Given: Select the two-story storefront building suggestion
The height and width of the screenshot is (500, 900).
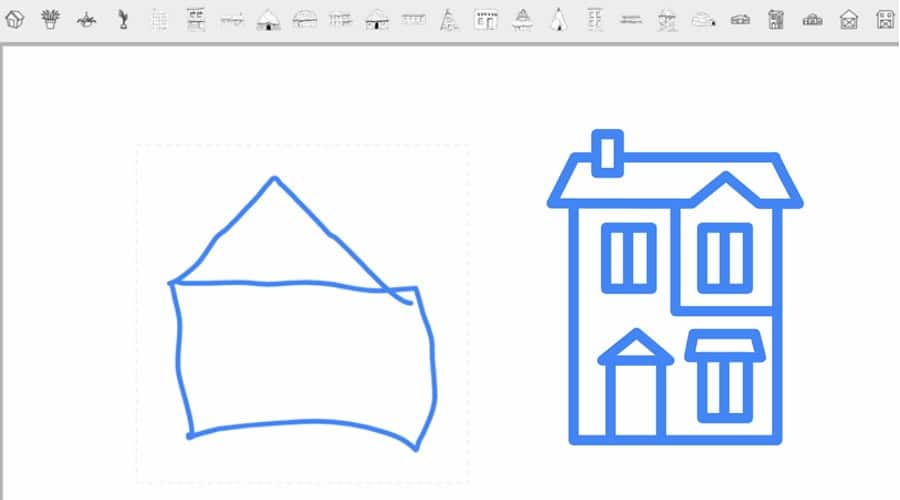Looking at the screenshot, I should [196, 20].
